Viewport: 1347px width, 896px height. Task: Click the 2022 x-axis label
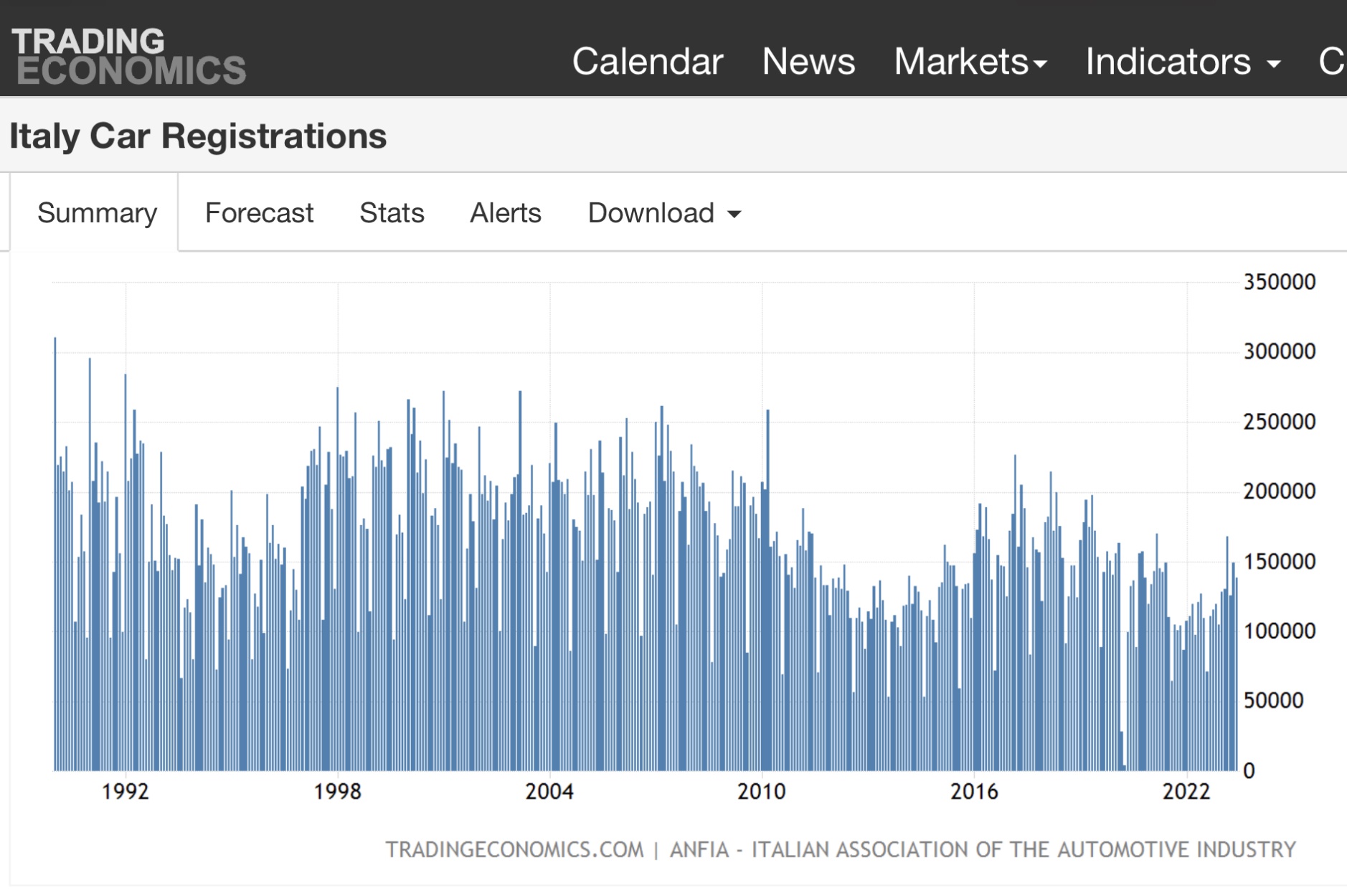click(x=1186, y=791)
